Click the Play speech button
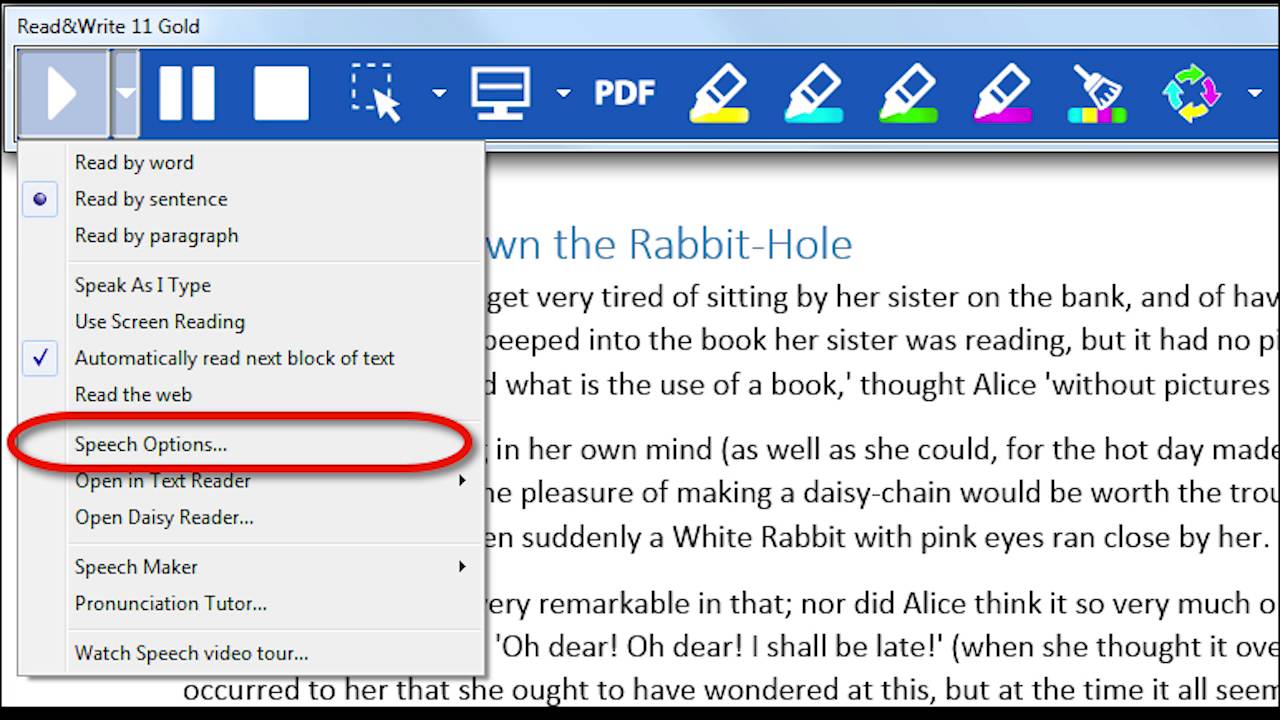Image resolution: width=1280 pixels, height=720 pixels. click(x=62, y=93)
